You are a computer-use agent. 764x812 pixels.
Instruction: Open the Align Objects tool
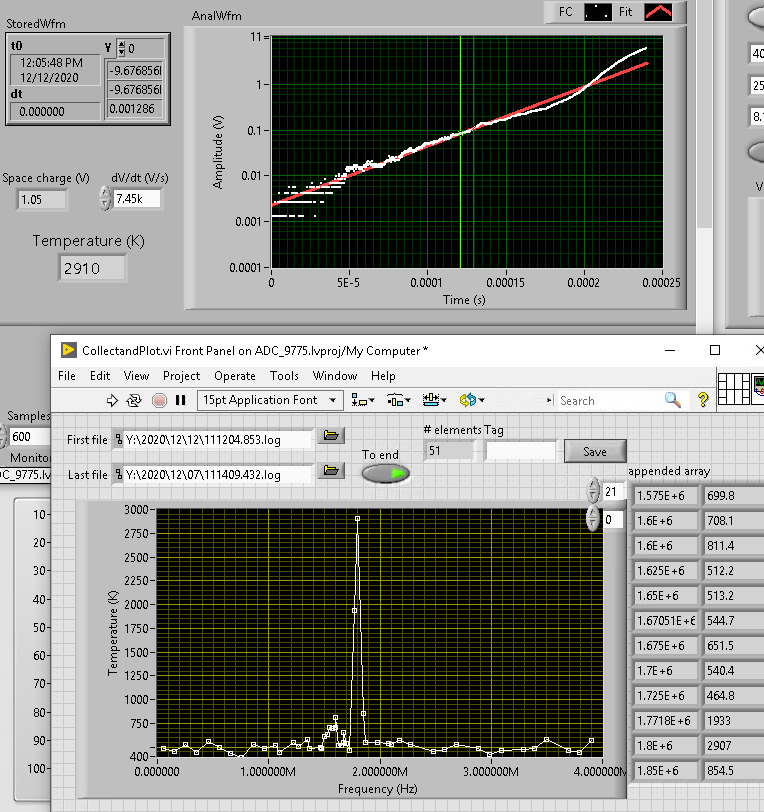click(x=362, y=400)
